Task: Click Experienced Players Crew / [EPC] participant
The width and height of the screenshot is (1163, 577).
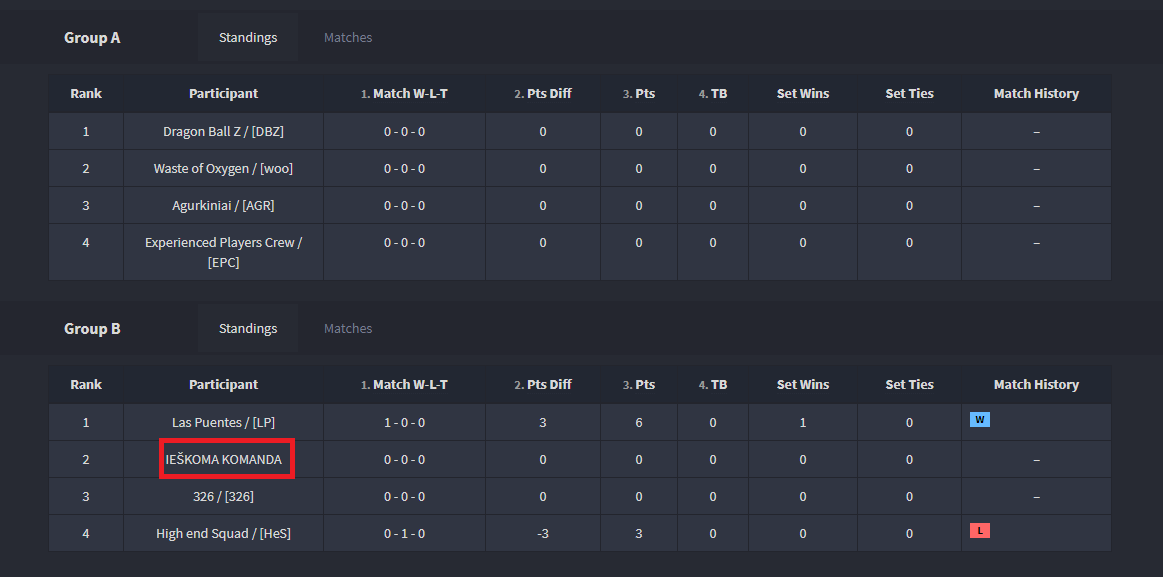Action: (x=223, y=252)
